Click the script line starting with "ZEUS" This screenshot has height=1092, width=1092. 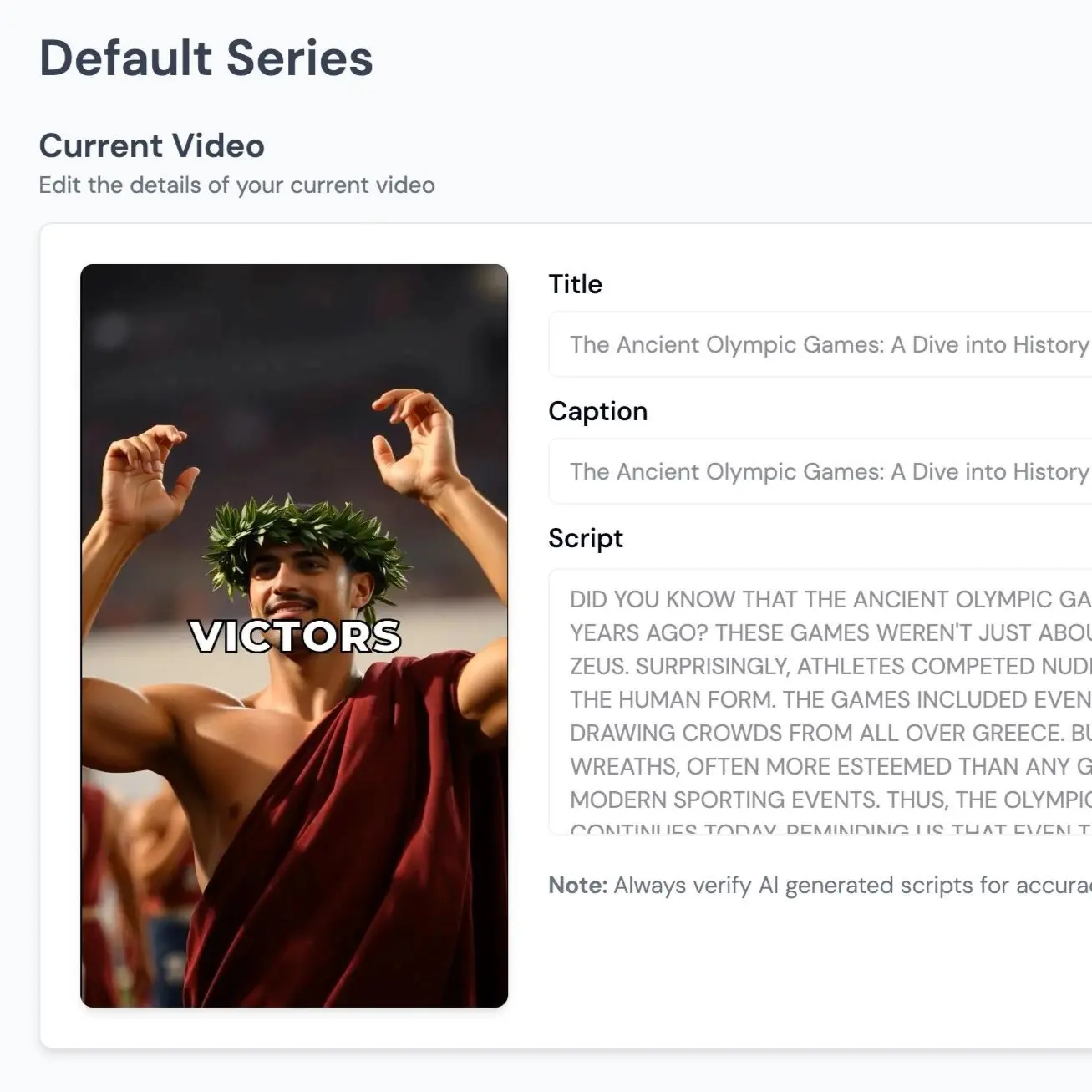pyautogui.click(x=827, y=666)
